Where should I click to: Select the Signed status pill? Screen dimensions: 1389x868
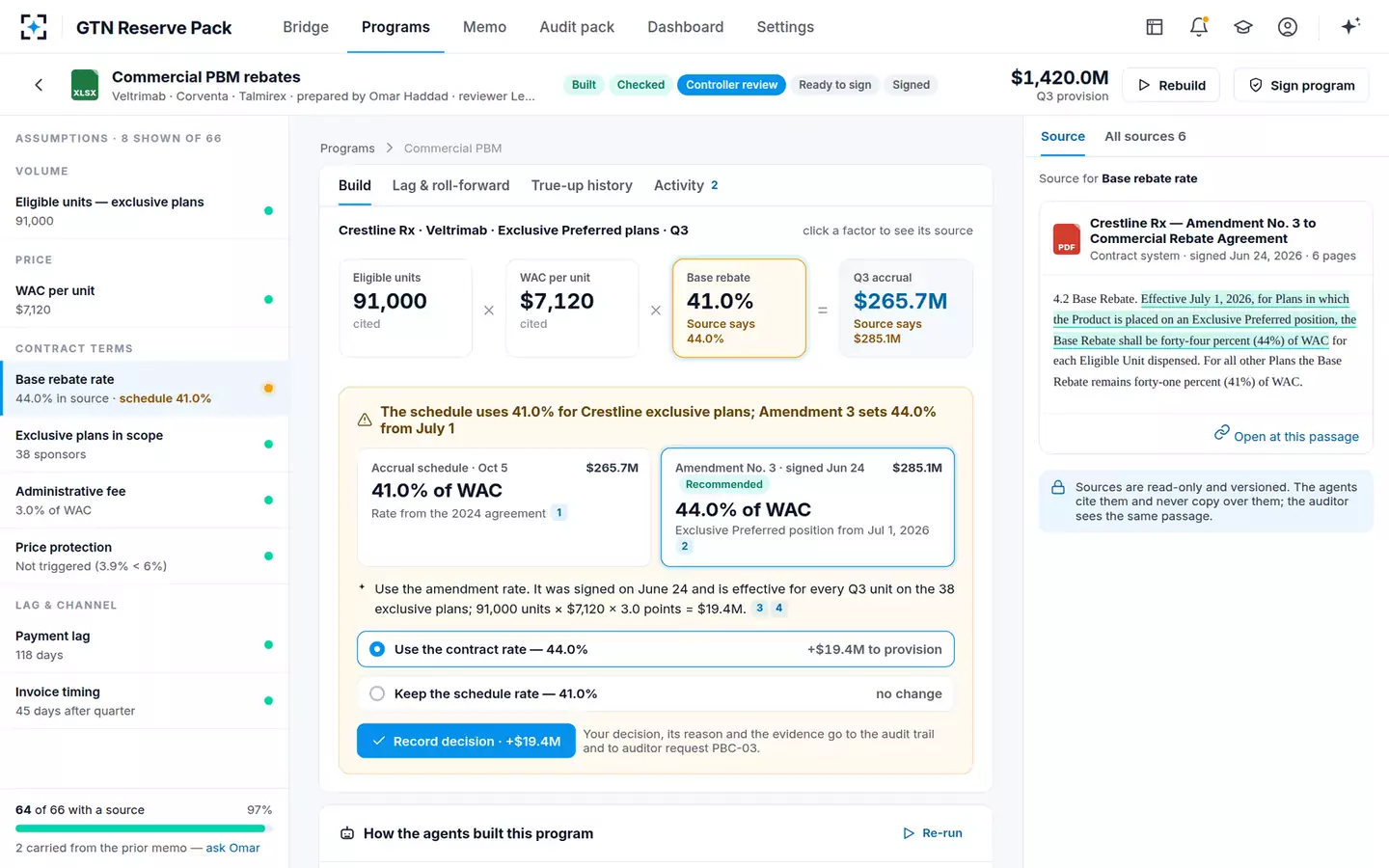[911, 85]
